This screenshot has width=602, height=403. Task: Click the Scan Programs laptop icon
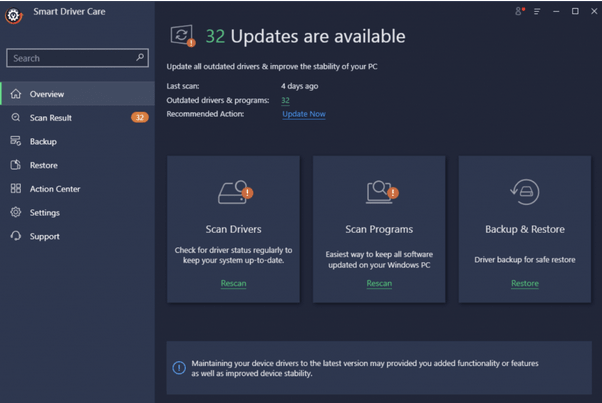click(382, 192)
